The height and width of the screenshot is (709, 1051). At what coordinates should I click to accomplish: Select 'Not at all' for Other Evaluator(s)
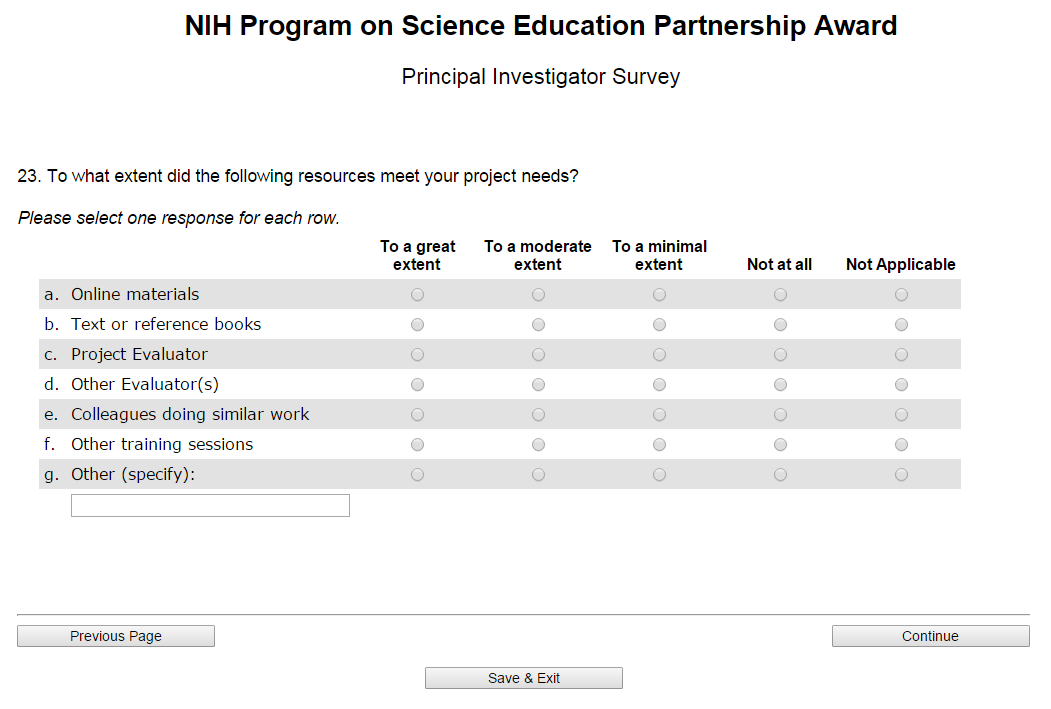point(780,385)
